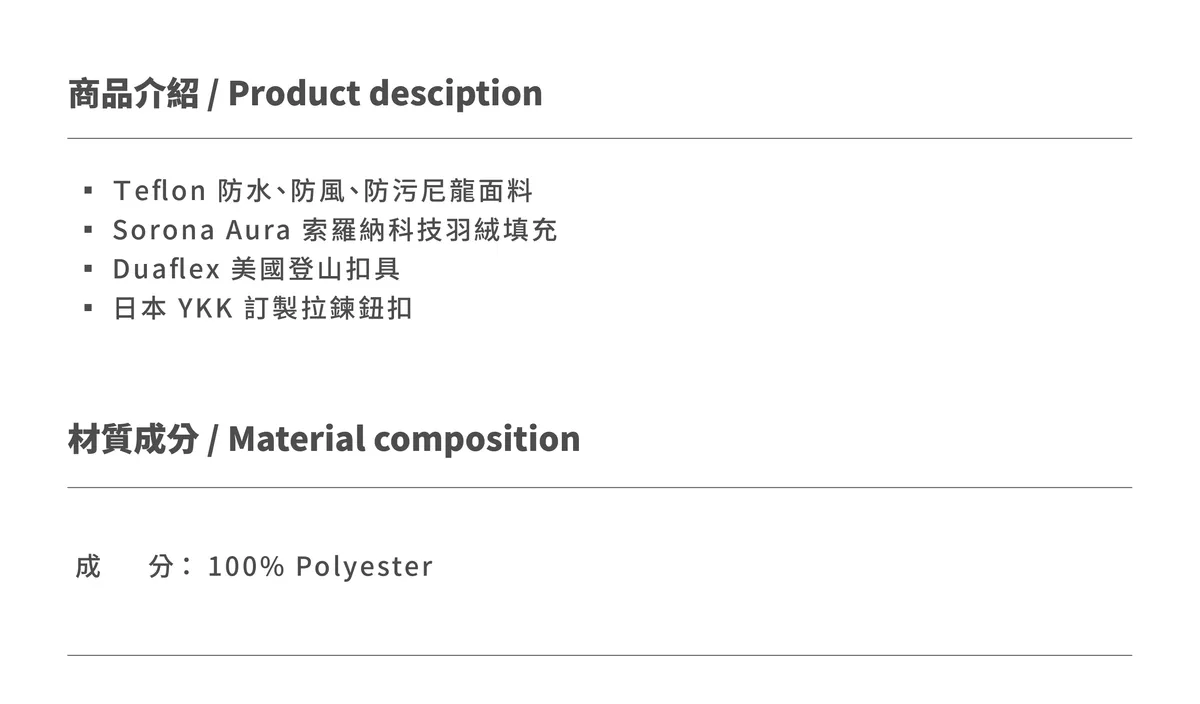Click the "Sorona Aura" text

[201, 230]
